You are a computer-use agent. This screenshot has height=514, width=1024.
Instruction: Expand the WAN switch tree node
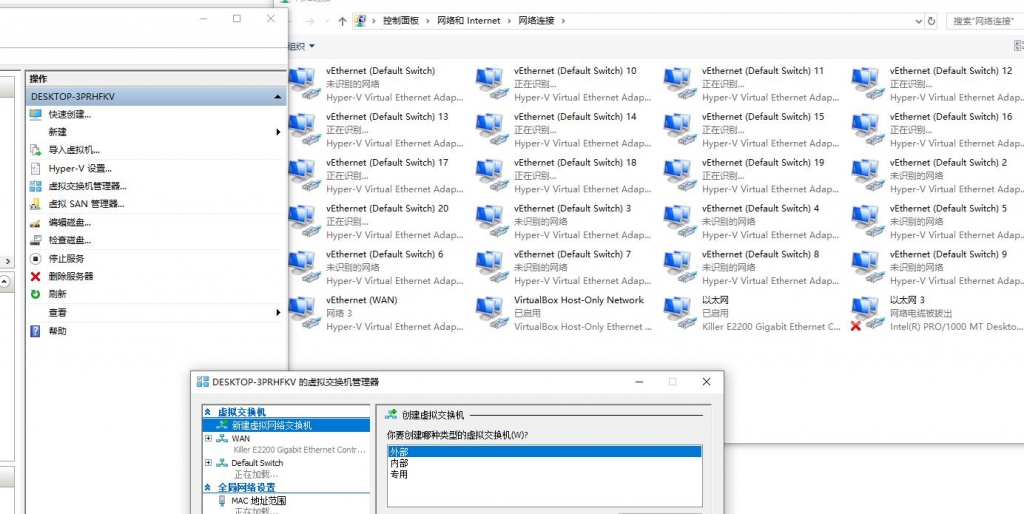pos(208,438)
